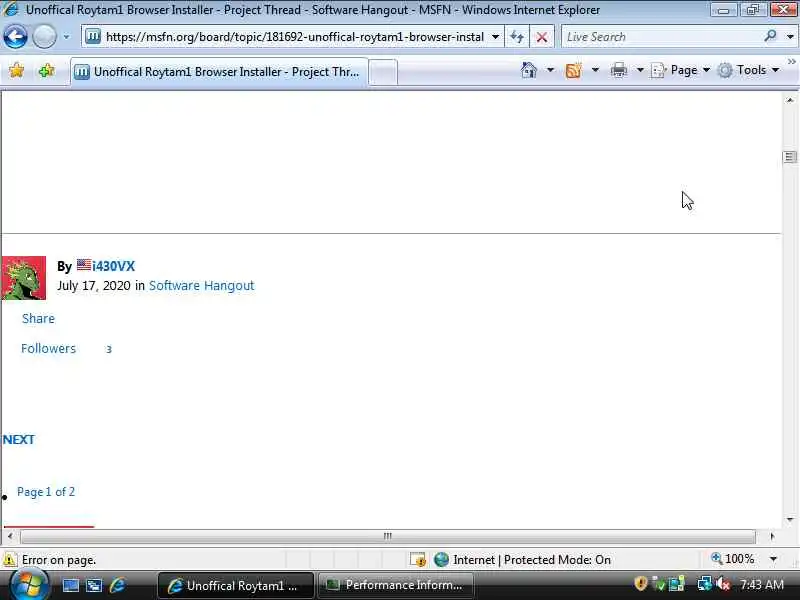The image size is (800, 600).
Task: Open a new blank tab
Action: (383, 72)
